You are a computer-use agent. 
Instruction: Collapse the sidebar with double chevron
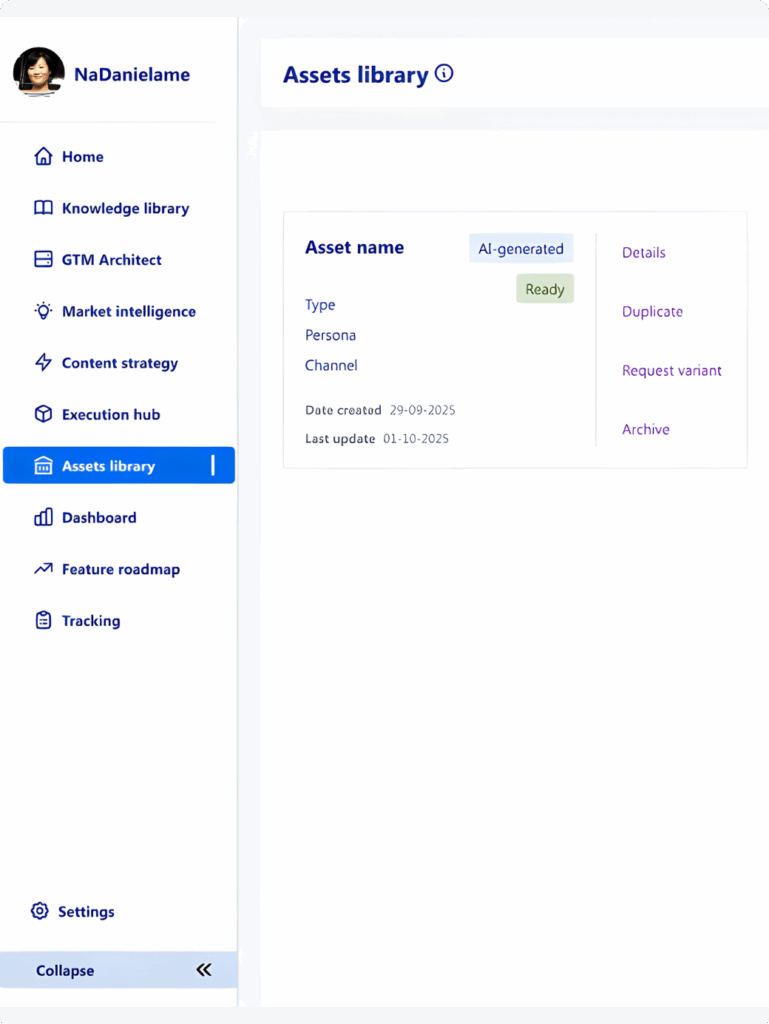click(x=204, y=970)
